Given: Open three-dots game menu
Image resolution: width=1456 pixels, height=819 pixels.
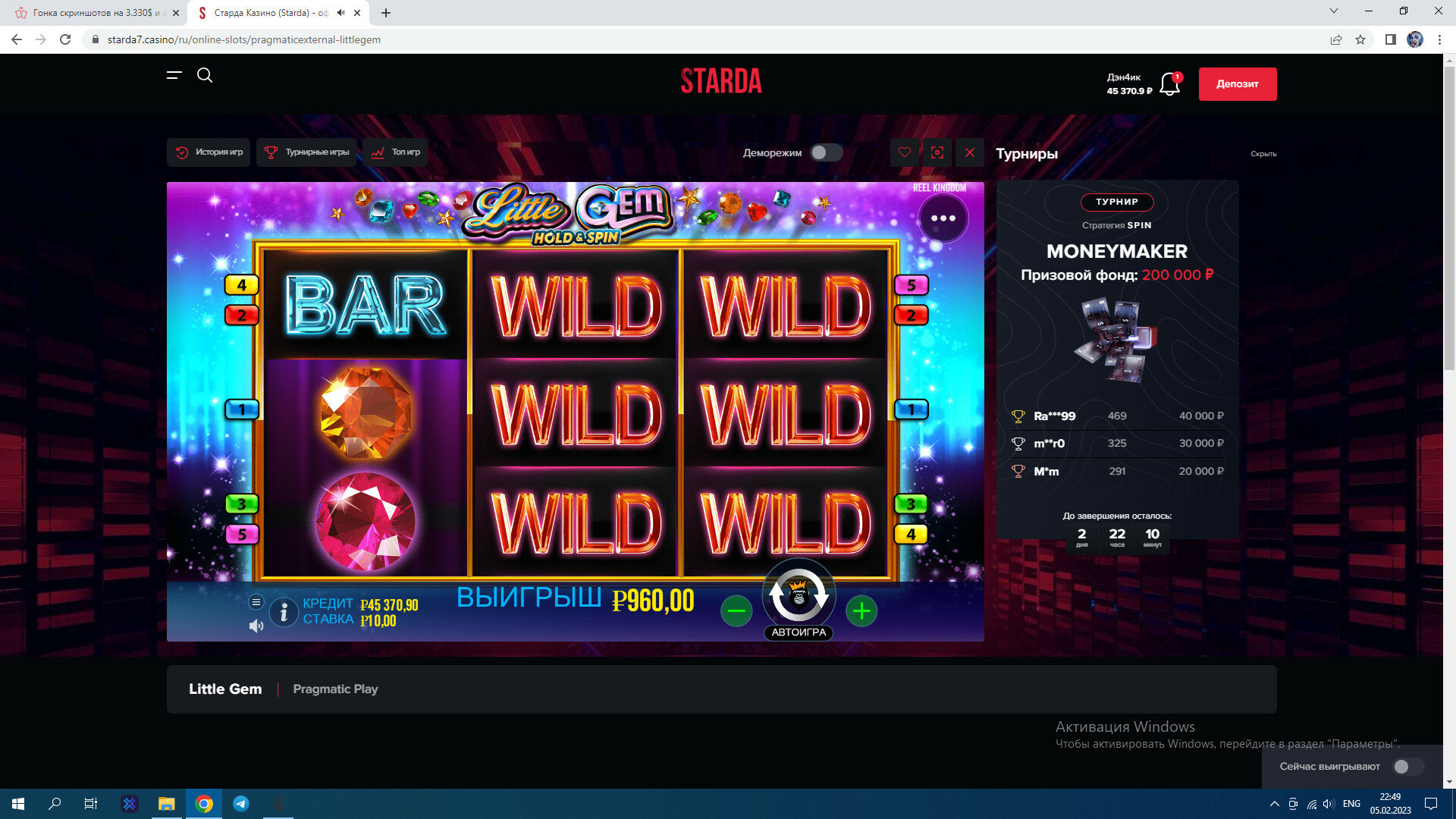Looking at the screenshot, I should [x=943, y=218].
